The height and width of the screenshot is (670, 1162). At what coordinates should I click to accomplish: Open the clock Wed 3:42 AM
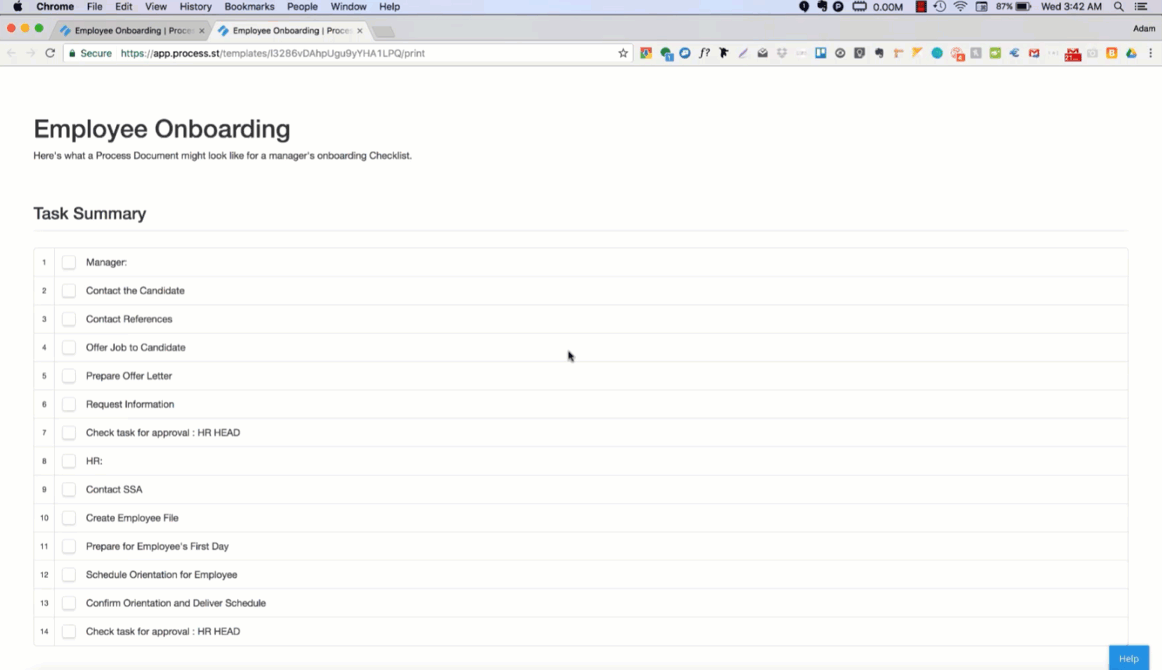click(x=1071, y=7)
